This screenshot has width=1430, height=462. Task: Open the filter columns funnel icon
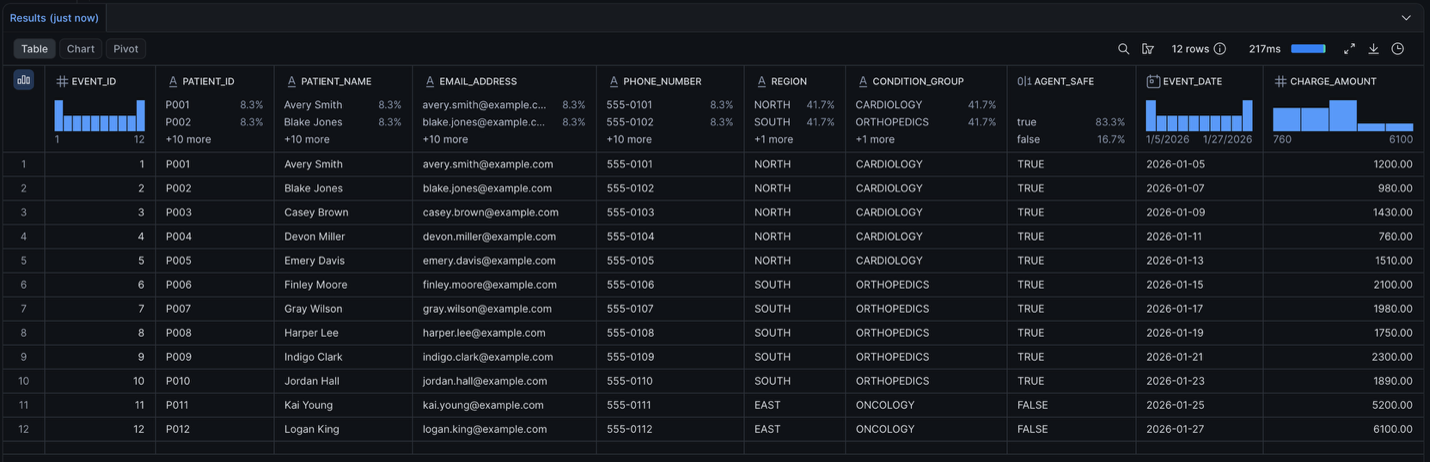click(x=1148, y=49)
